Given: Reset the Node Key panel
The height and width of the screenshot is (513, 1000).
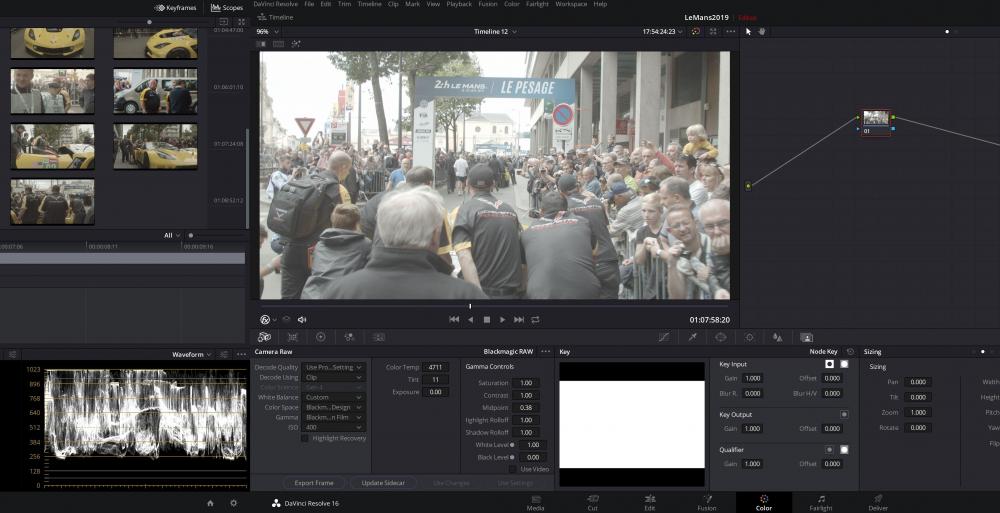Looking at the screenshot, I should [850, 352].
